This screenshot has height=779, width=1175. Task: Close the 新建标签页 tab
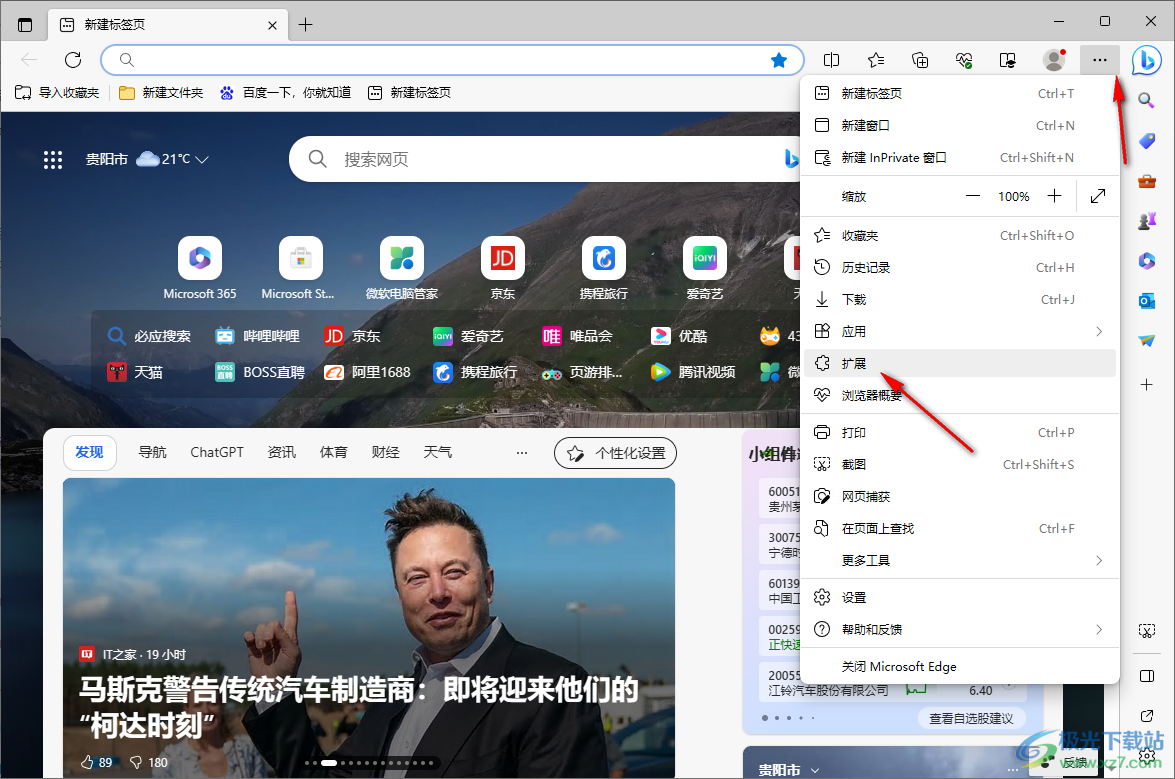click(272, 25)
